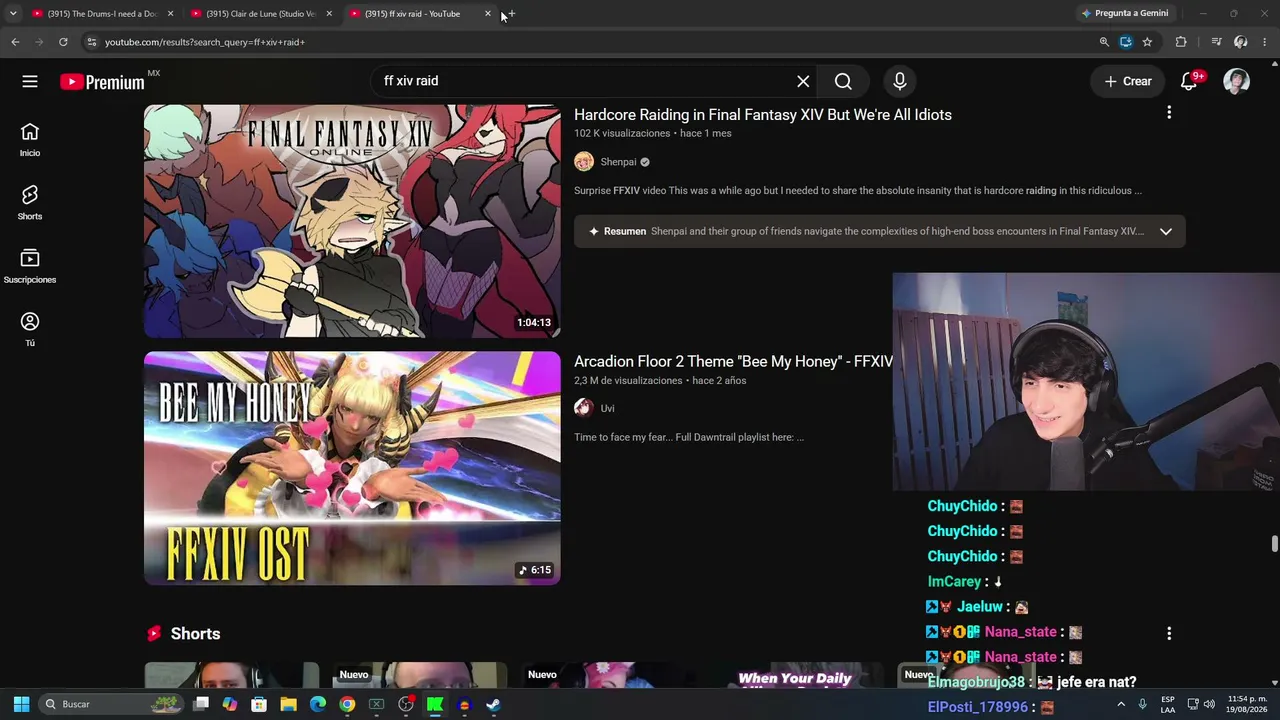Open Google Chrome from the taskbar
This screenshot has width=1280, height=720.
347,704
